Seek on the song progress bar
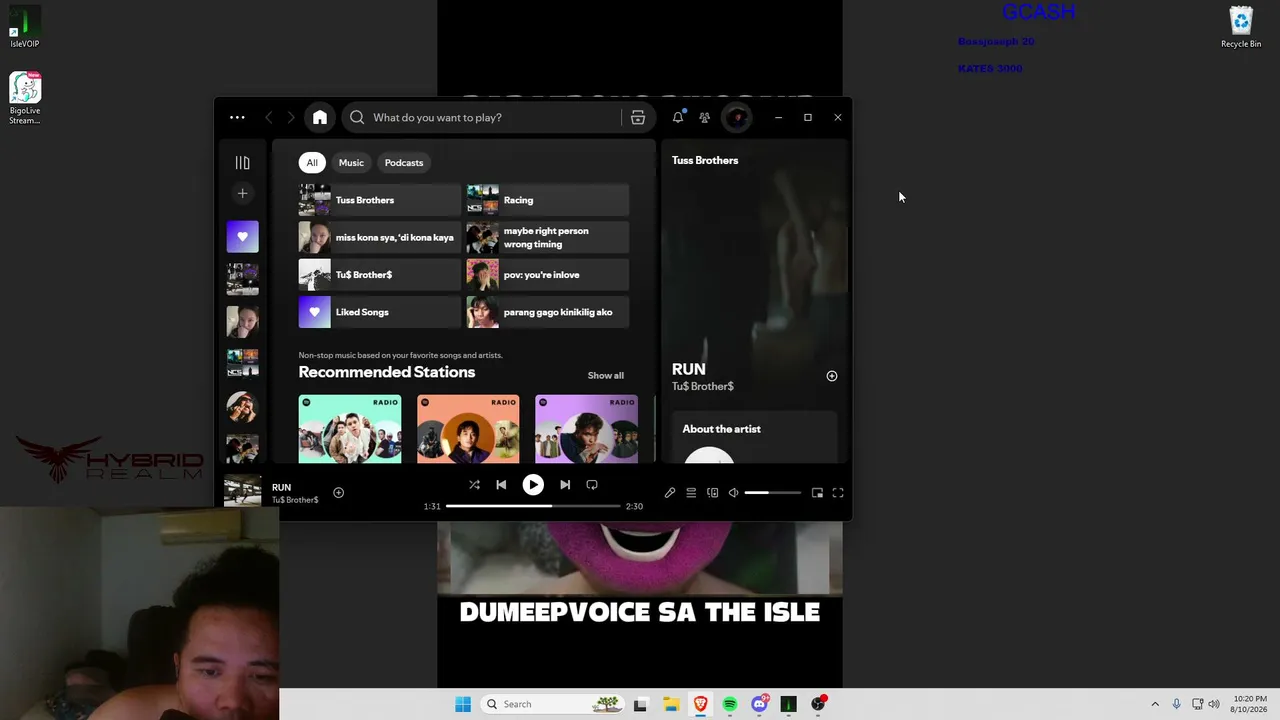Viewport: 1280px width, 720px height. pyautogui.click(x=533, y=506)
